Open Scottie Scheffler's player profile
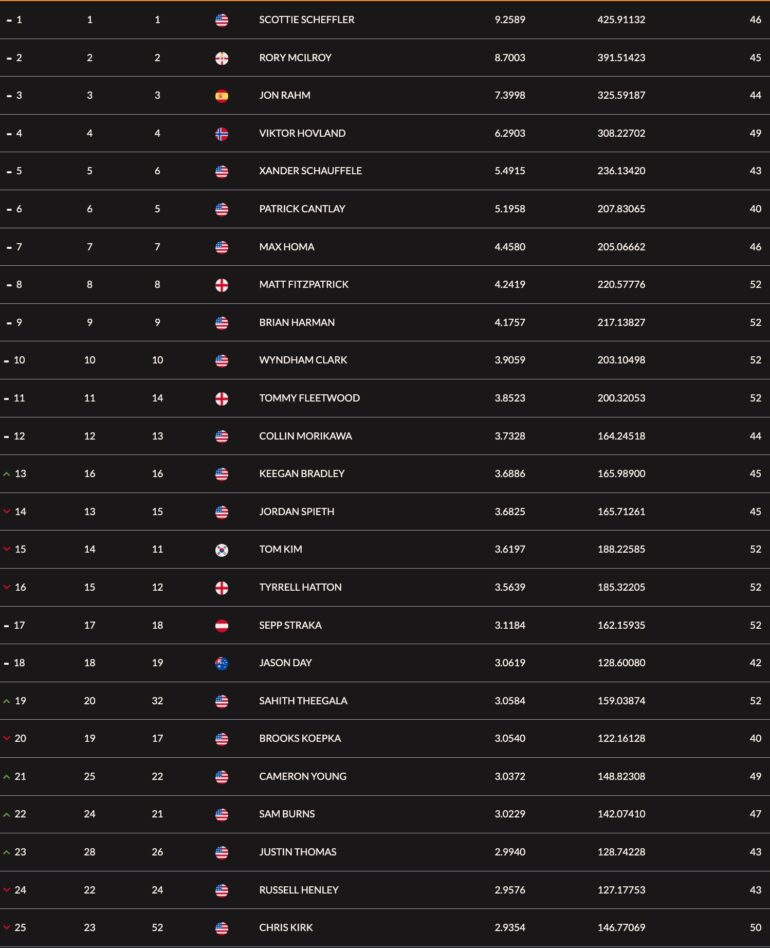Image resolution: width=770 pixels, height=948 pixels. pos(306,19)
